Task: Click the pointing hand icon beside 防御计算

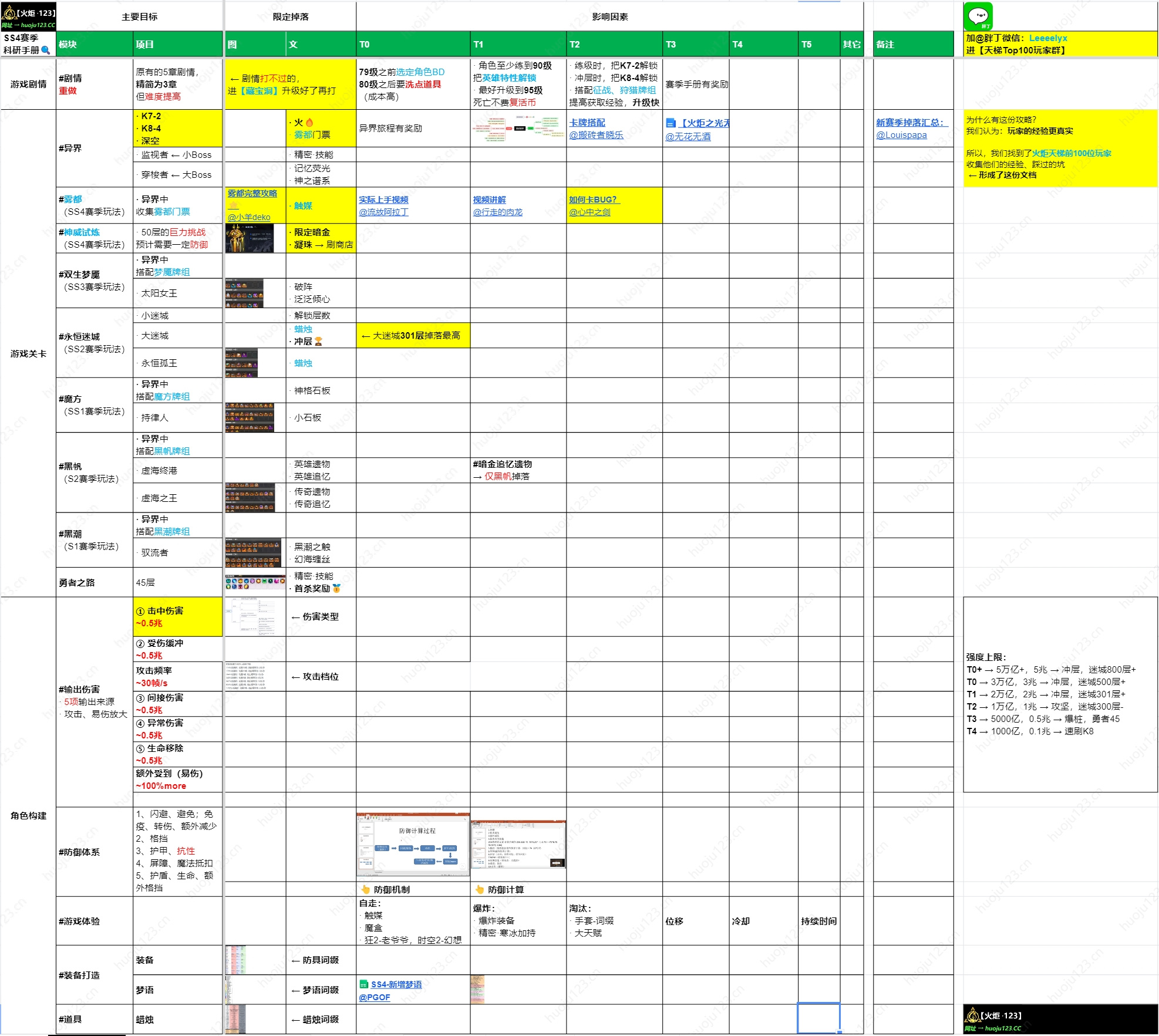Action: (x=480, y=889)
